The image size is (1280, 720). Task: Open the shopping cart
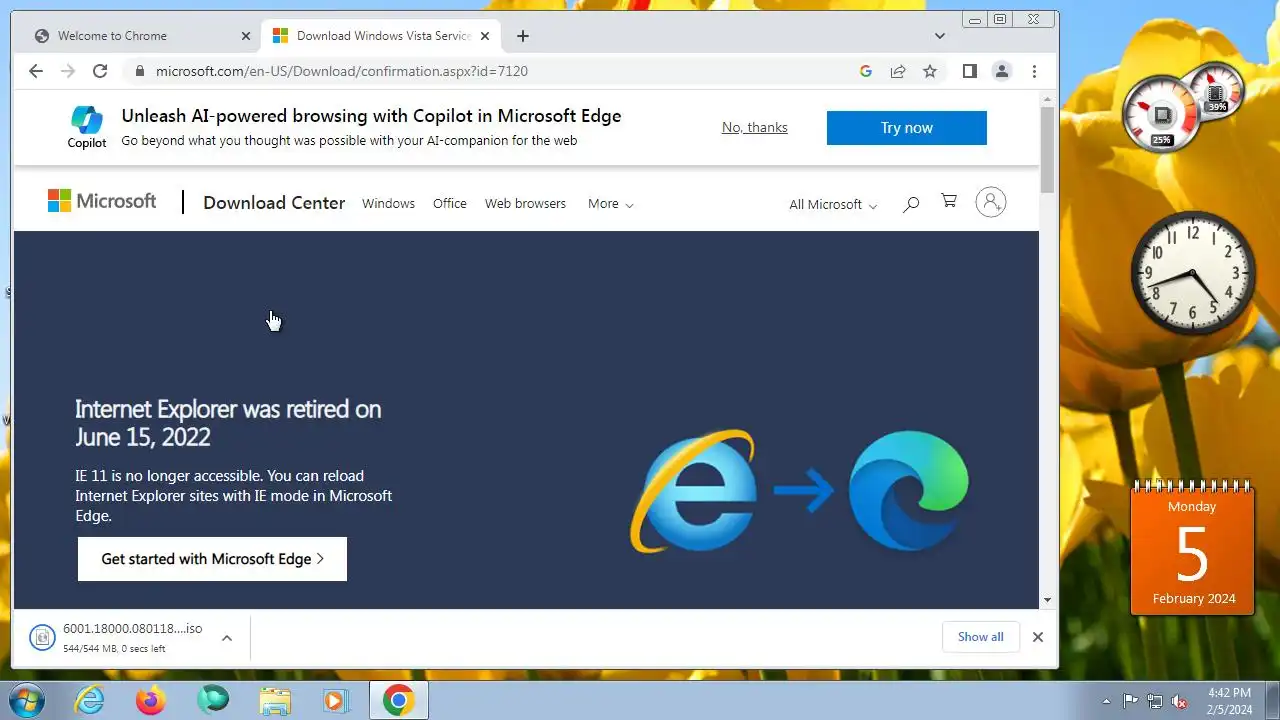(949, 201)
